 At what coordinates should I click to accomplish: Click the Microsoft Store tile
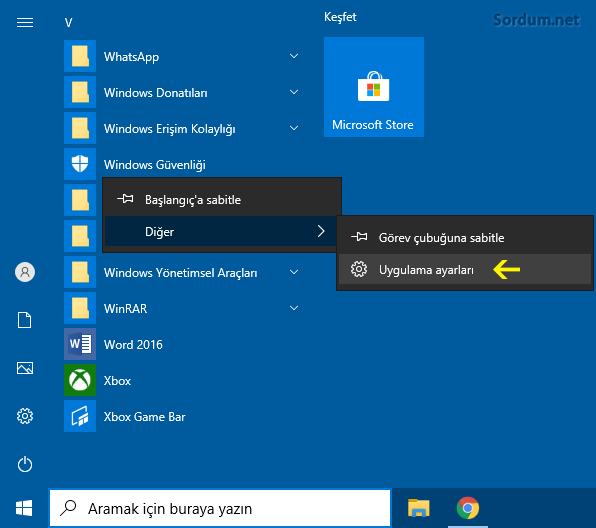pyautogui.click(x=374, y=87)
